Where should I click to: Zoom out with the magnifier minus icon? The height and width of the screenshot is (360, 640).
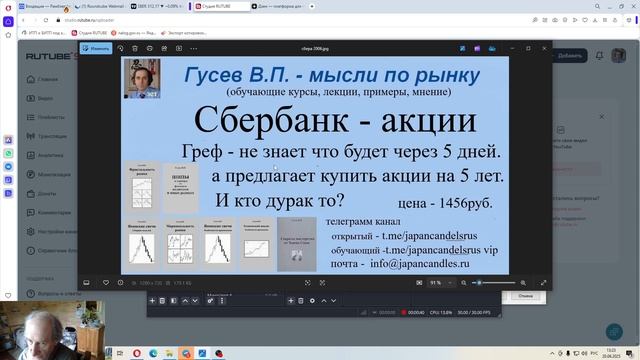[464, 282]
